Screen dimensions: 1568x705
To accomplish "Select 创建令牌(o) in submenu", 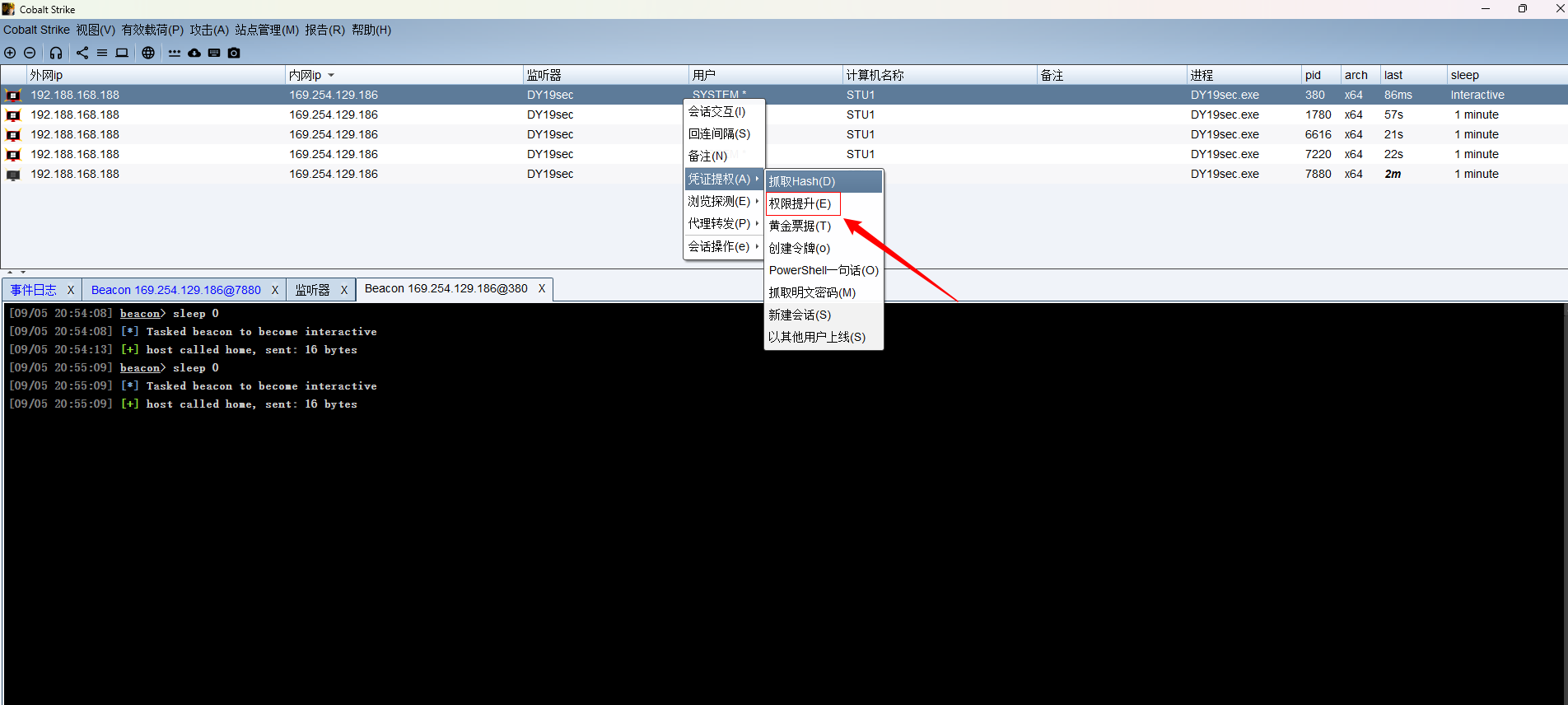I will coord(824,248).
